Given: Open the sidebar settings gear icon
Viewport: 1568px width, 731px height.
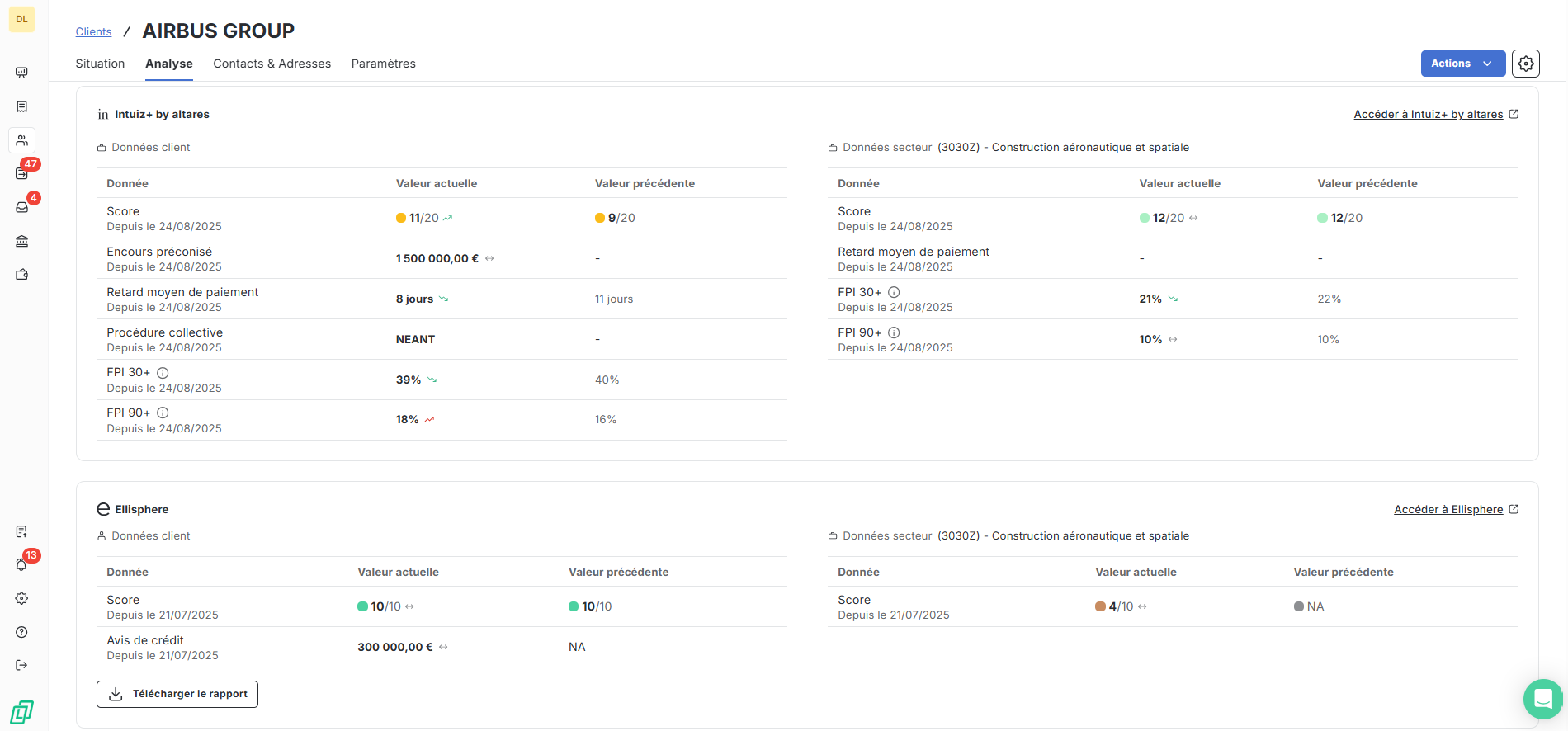Looking at the screenshot, I should pos(22,598).
